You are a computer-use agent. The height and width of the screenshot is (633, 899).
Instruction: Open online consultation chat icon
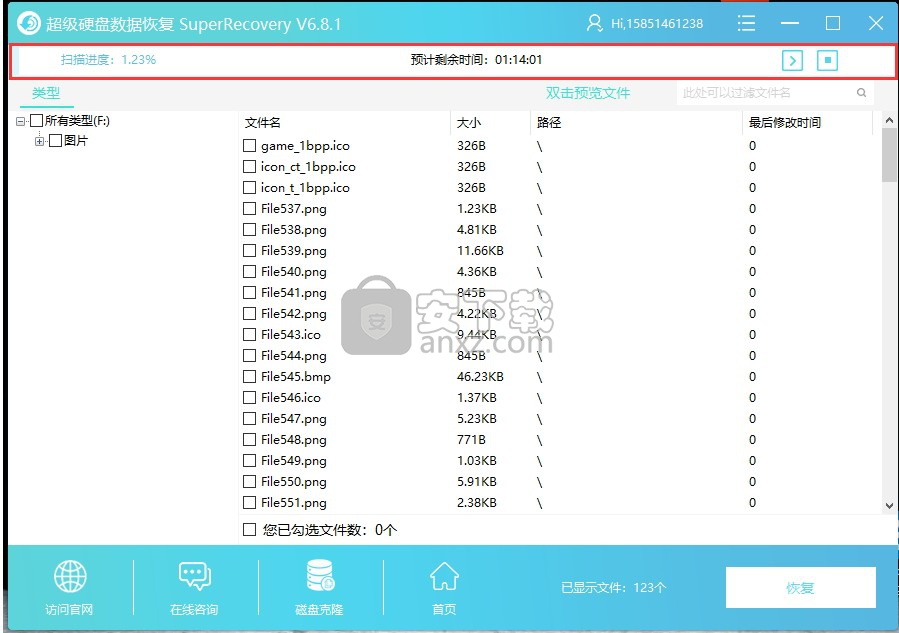tap(194, 577)
